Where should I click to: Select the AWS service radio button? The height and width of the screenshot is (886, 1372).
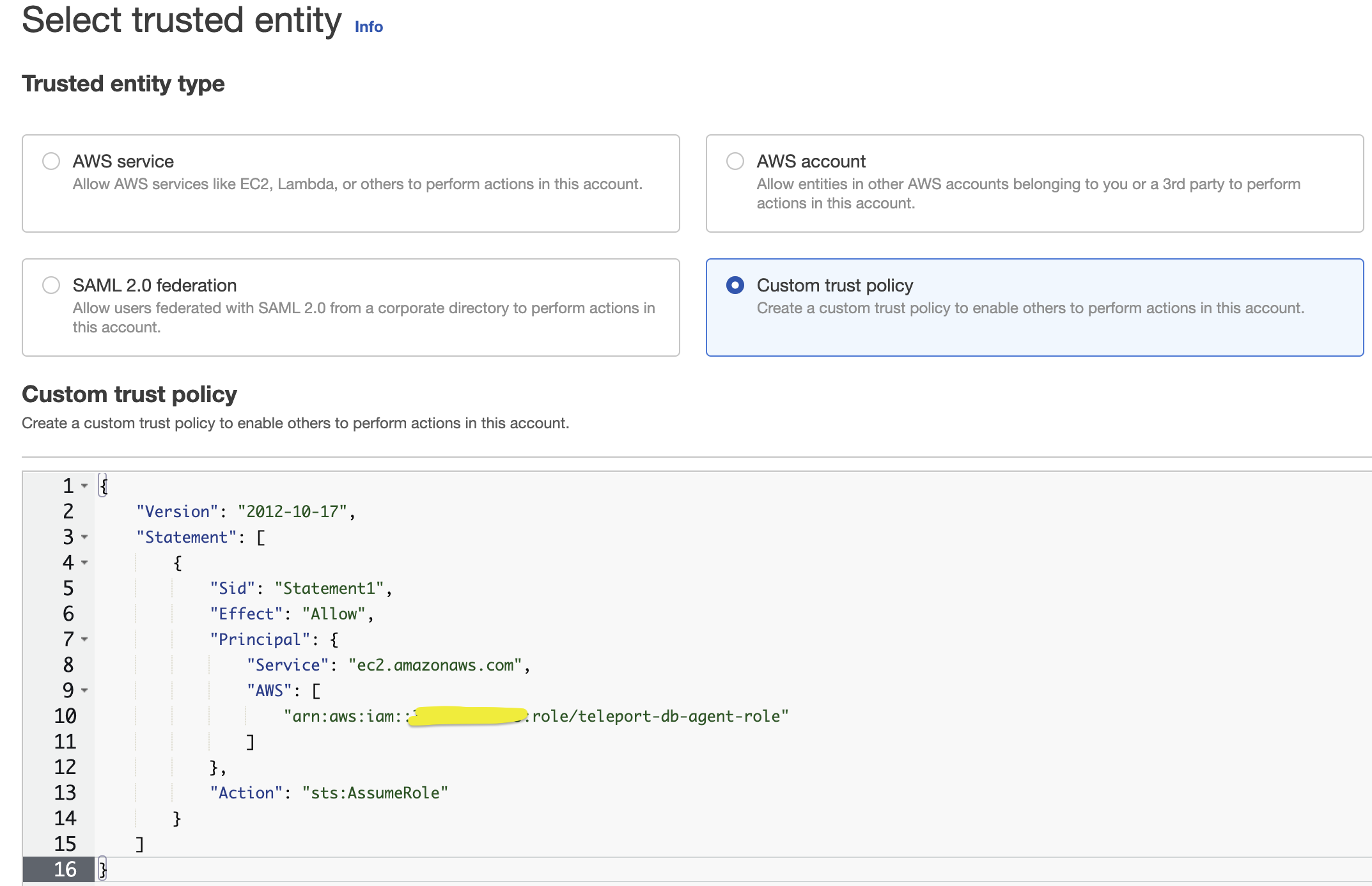[x=52, y=161]
